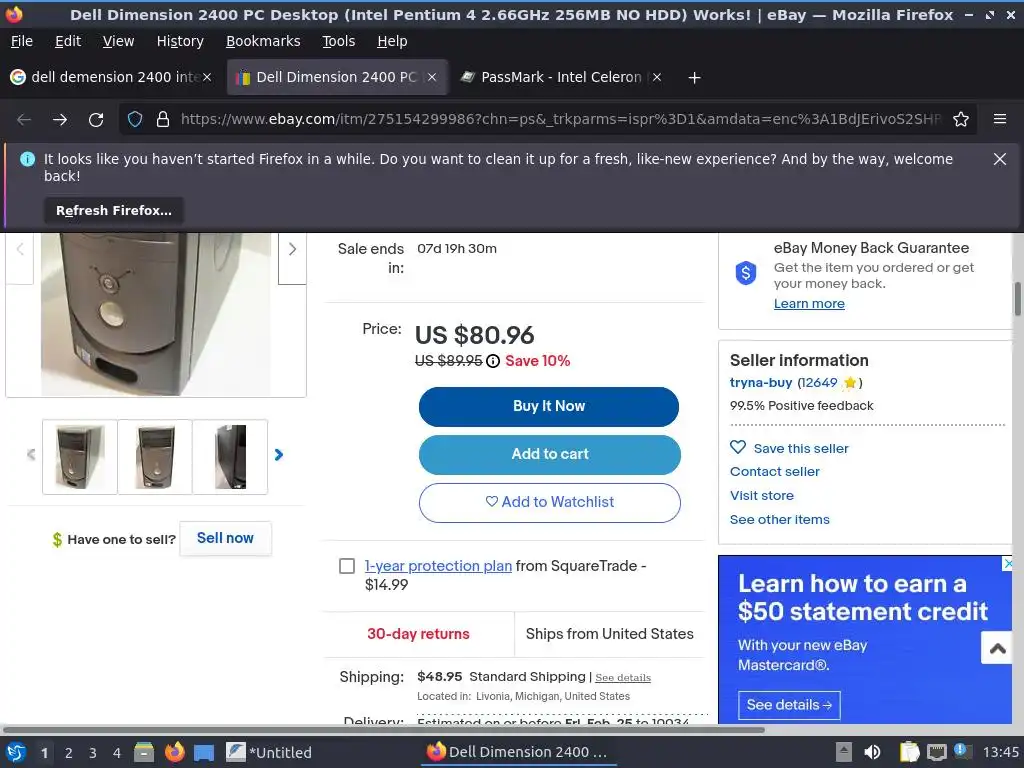
Task: Open the View menu
Action: [118, 41]
